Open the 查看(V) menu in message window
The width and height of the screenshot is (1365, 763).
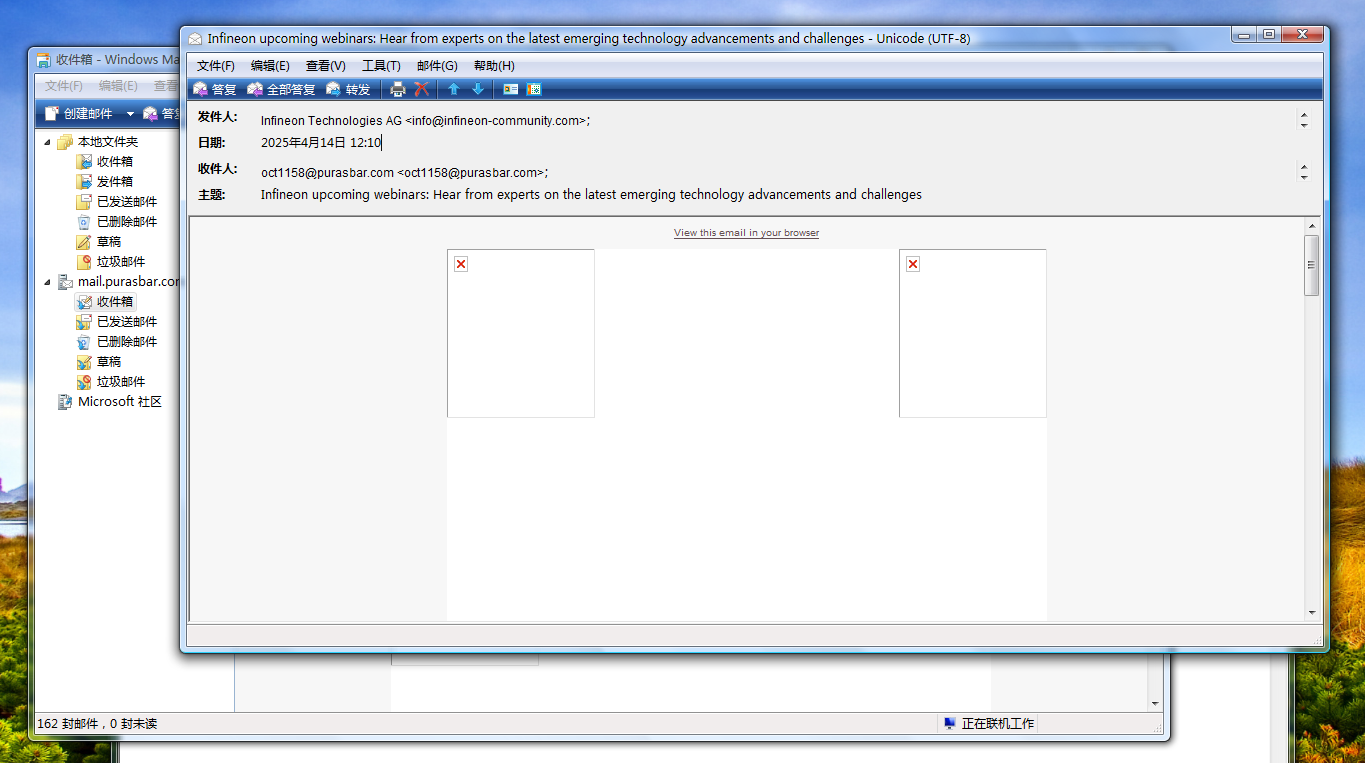click(x=326, y=66)
